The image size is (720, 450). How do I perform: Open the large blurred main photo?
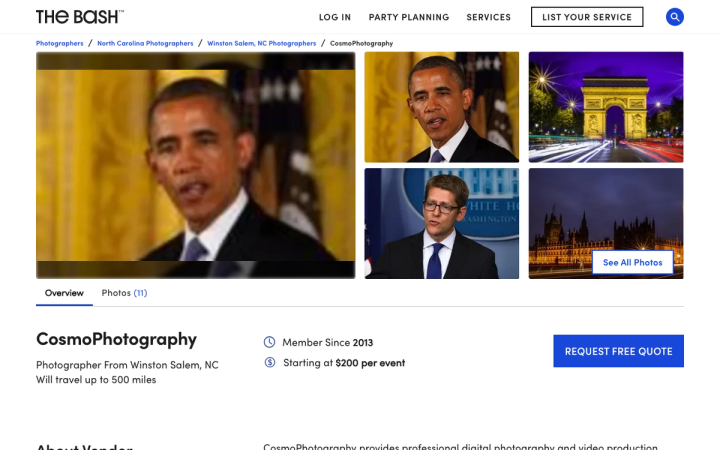pos(196,165)
